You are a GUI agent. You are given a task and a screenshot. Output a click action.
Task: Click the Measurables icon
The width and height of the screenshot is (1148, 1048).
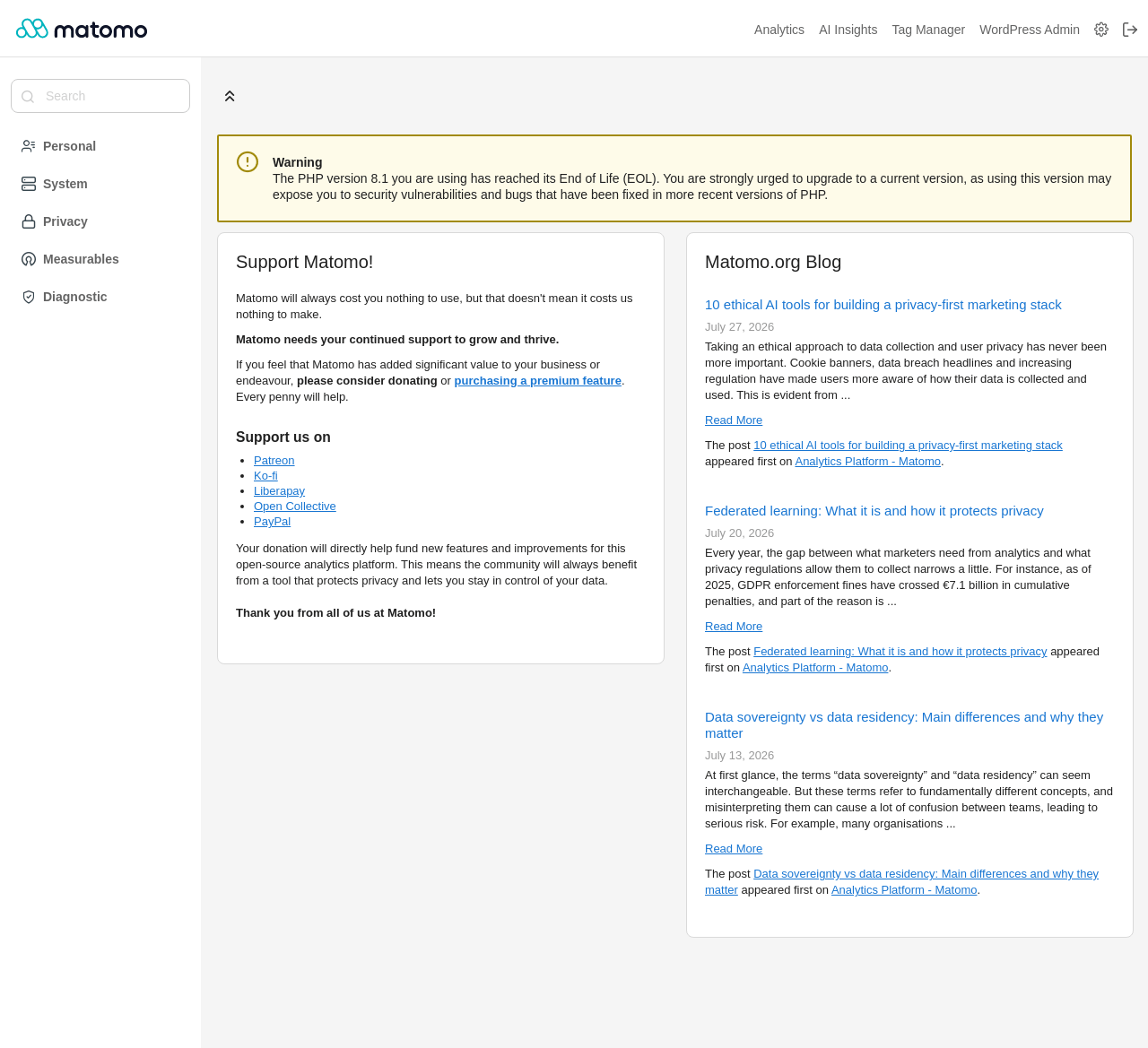pyautogui.click(x=29, y=259)
